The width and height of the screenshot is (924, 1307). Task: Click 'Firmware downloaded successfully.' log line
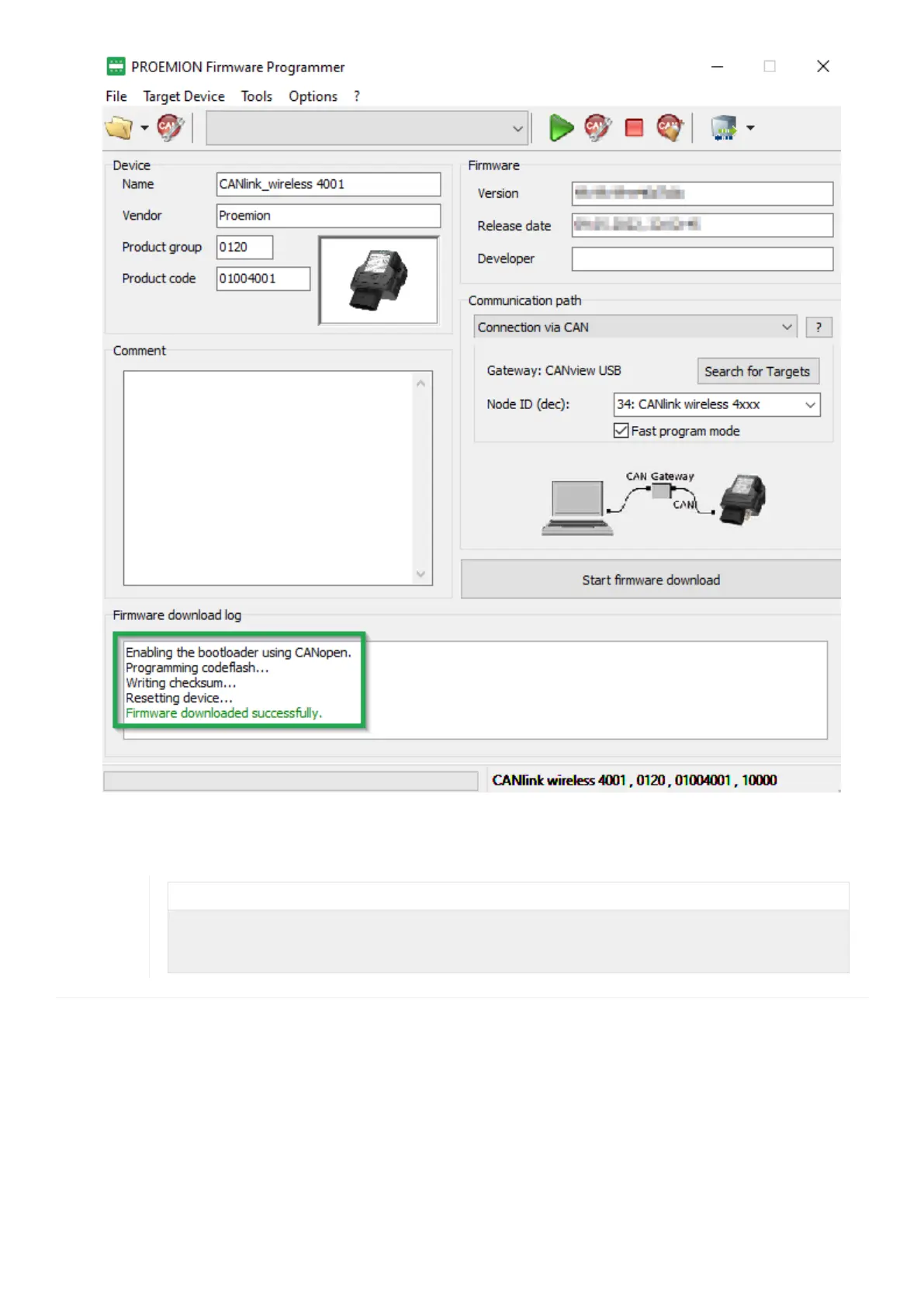(223, 713)
